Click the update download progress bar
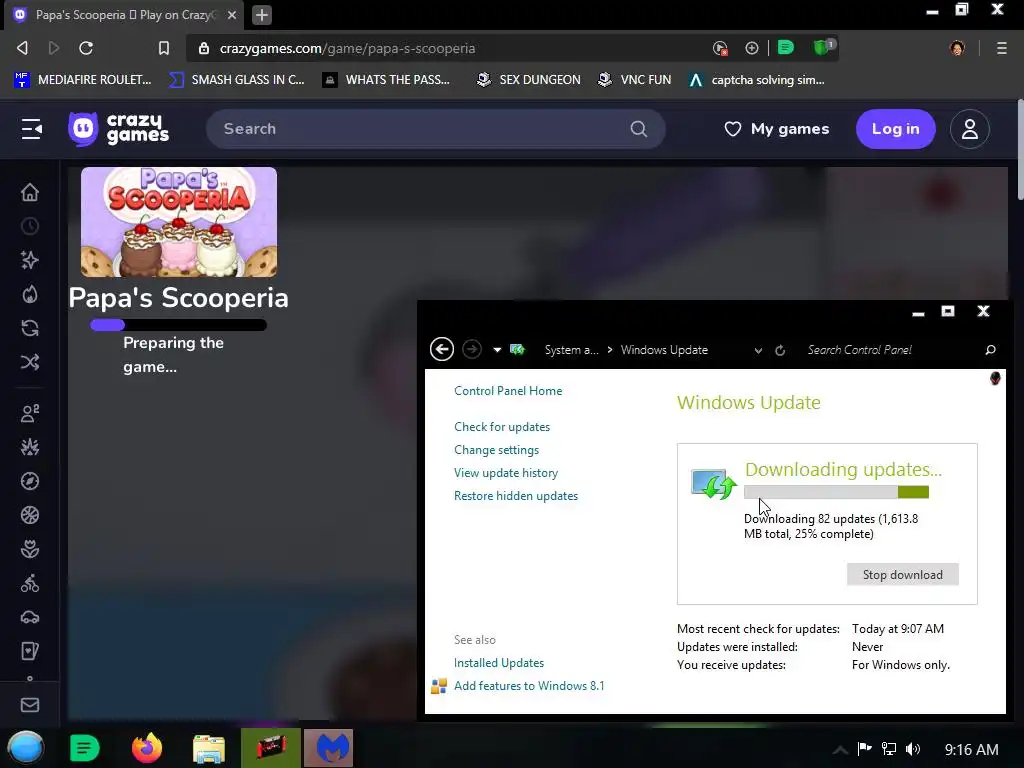Image resolution: width=1024 pixels, height=768 pixels. [x=836, y=492]
